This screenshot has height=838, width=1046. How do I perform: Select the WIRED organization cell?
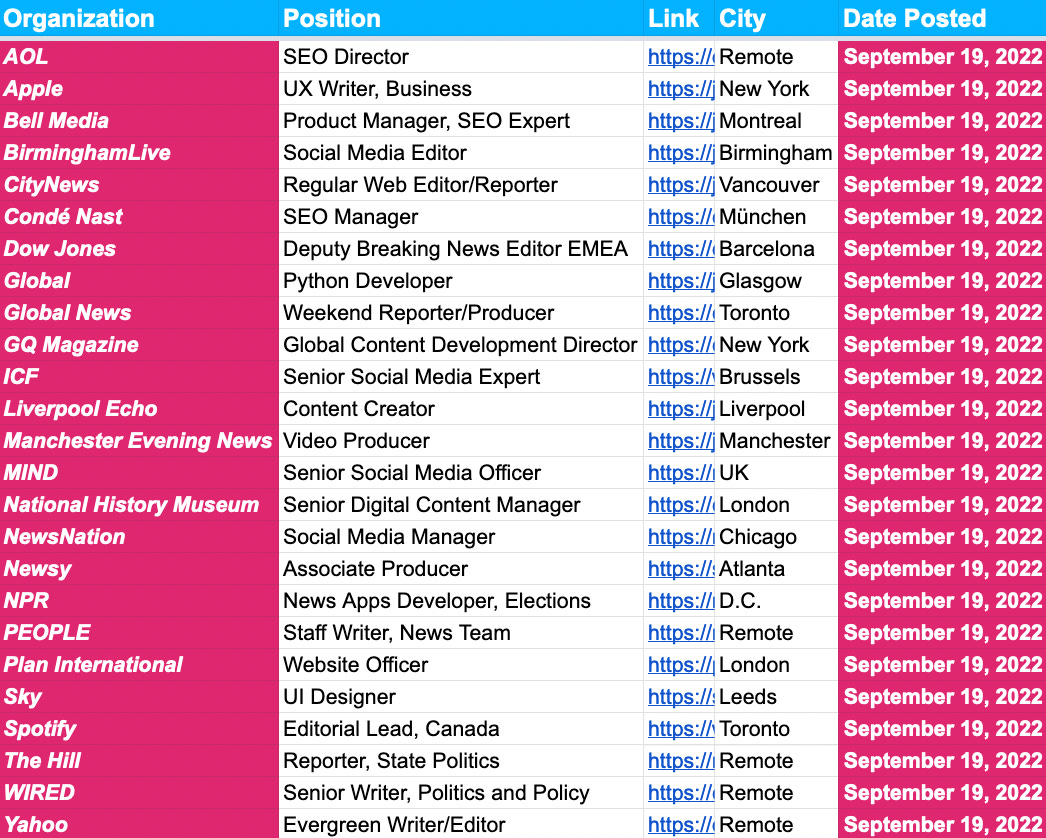coord(139,793)
